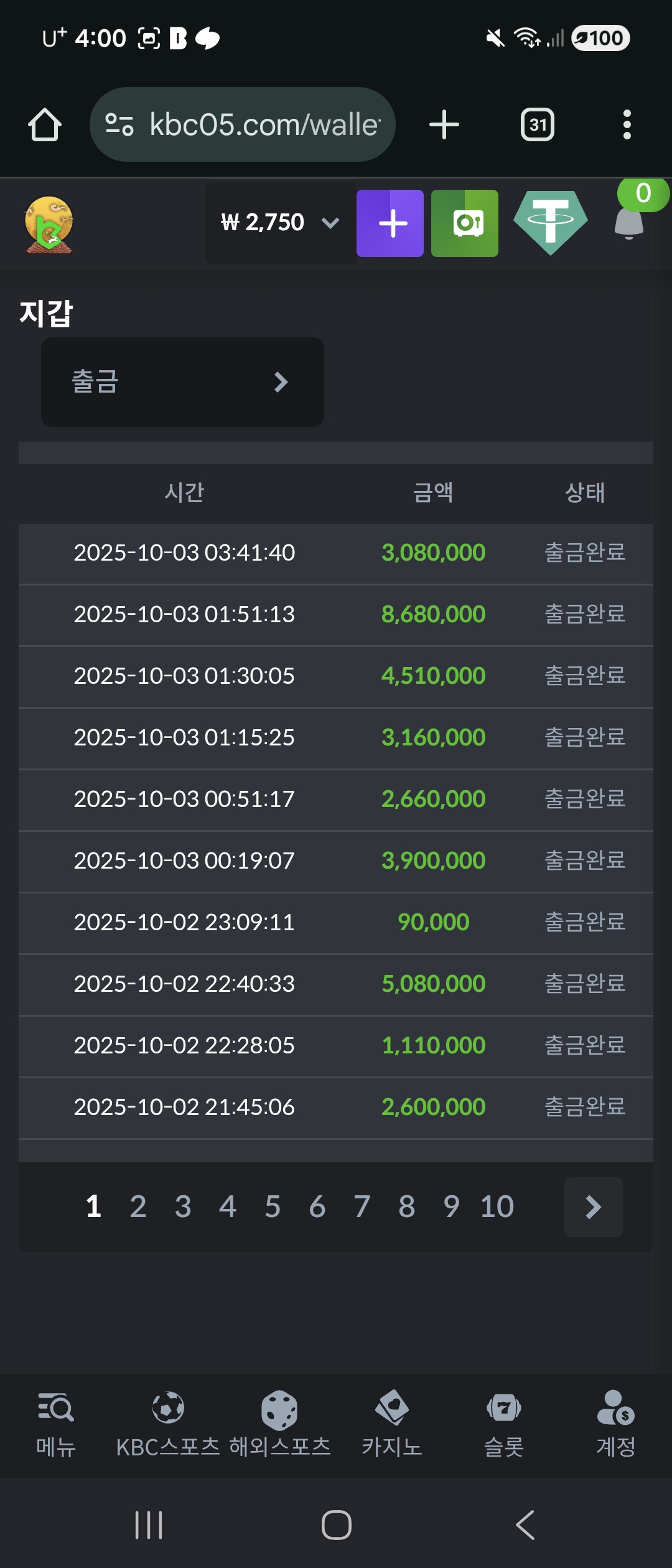The width and height of the screenshot is (672, 1568).
Task: Open the green safe vault icon
Action: point(465,223)
